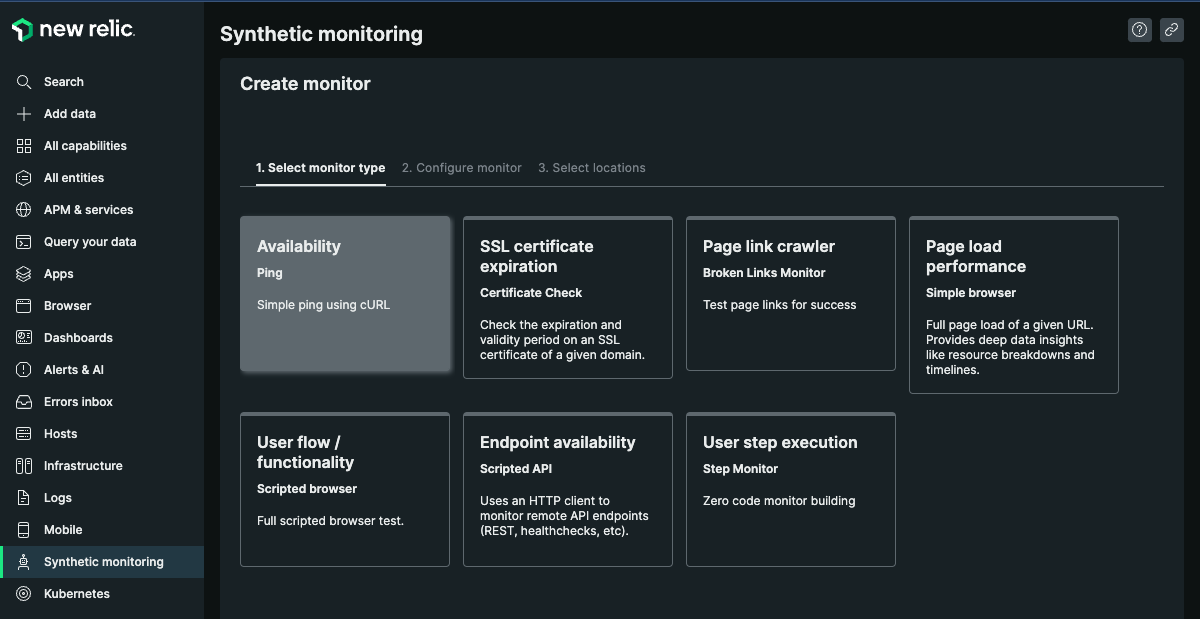Viewport: 1200px width, 619px height.
Task: Click the APM & services globe icon
Action: click(24, 210)
